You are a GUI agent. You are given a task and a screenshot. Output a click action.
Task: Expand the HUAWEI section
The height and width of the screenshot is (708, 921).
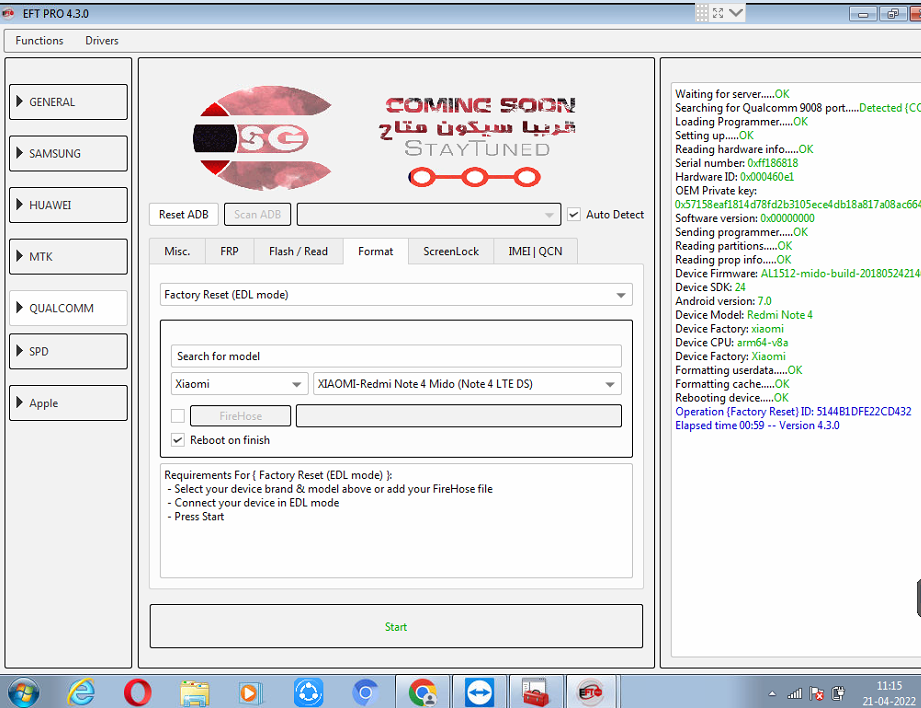pos(68,205)
